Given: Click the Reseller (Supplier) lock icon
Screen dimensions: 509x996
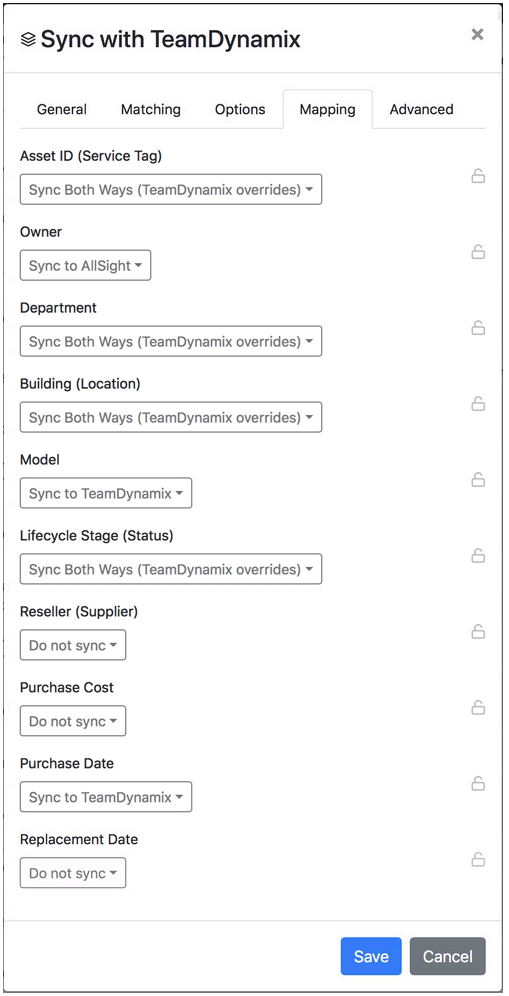Looking at the screenshot, I should [478, 631].
